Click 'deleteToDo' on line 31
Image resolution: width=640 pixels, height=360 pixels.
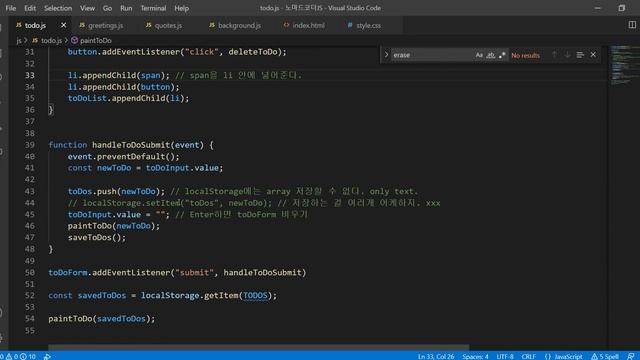[253, 52]
